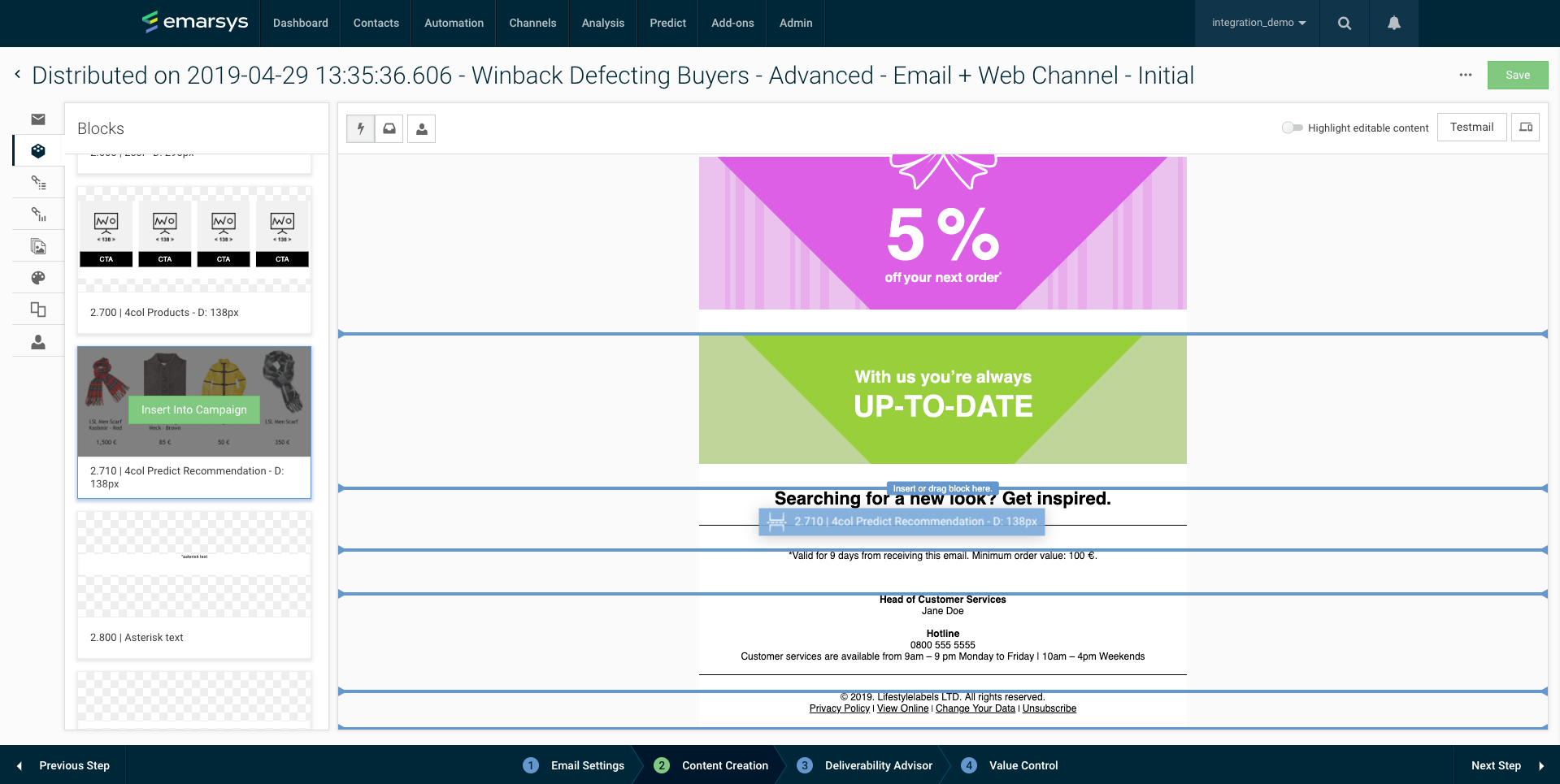
Task: Open the media library images icon
Action: [37, 246]
